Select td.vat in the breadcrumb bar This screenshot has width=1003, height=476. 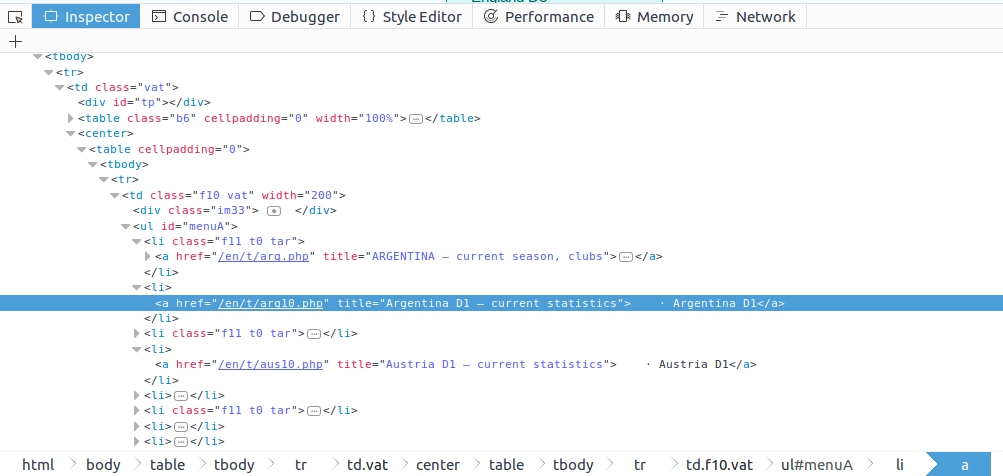(367, 465)
